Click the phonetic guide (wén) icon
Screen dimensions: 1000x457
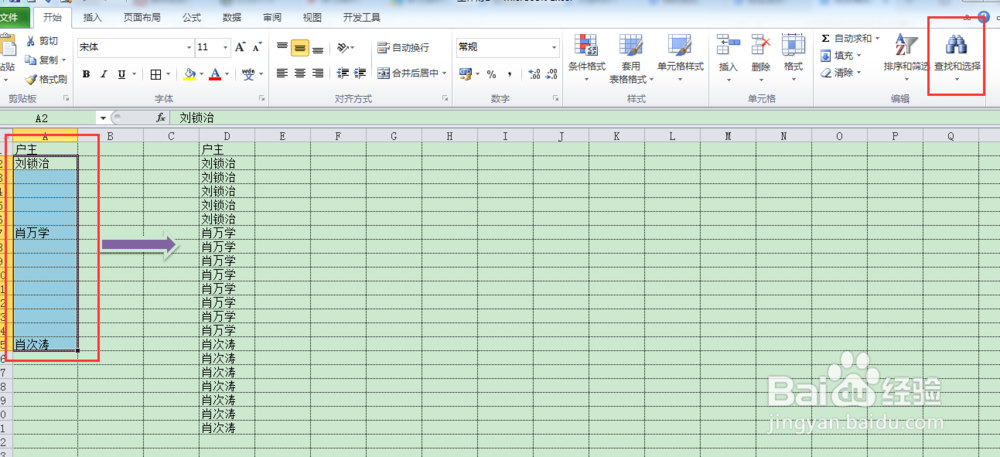[249, 75]
